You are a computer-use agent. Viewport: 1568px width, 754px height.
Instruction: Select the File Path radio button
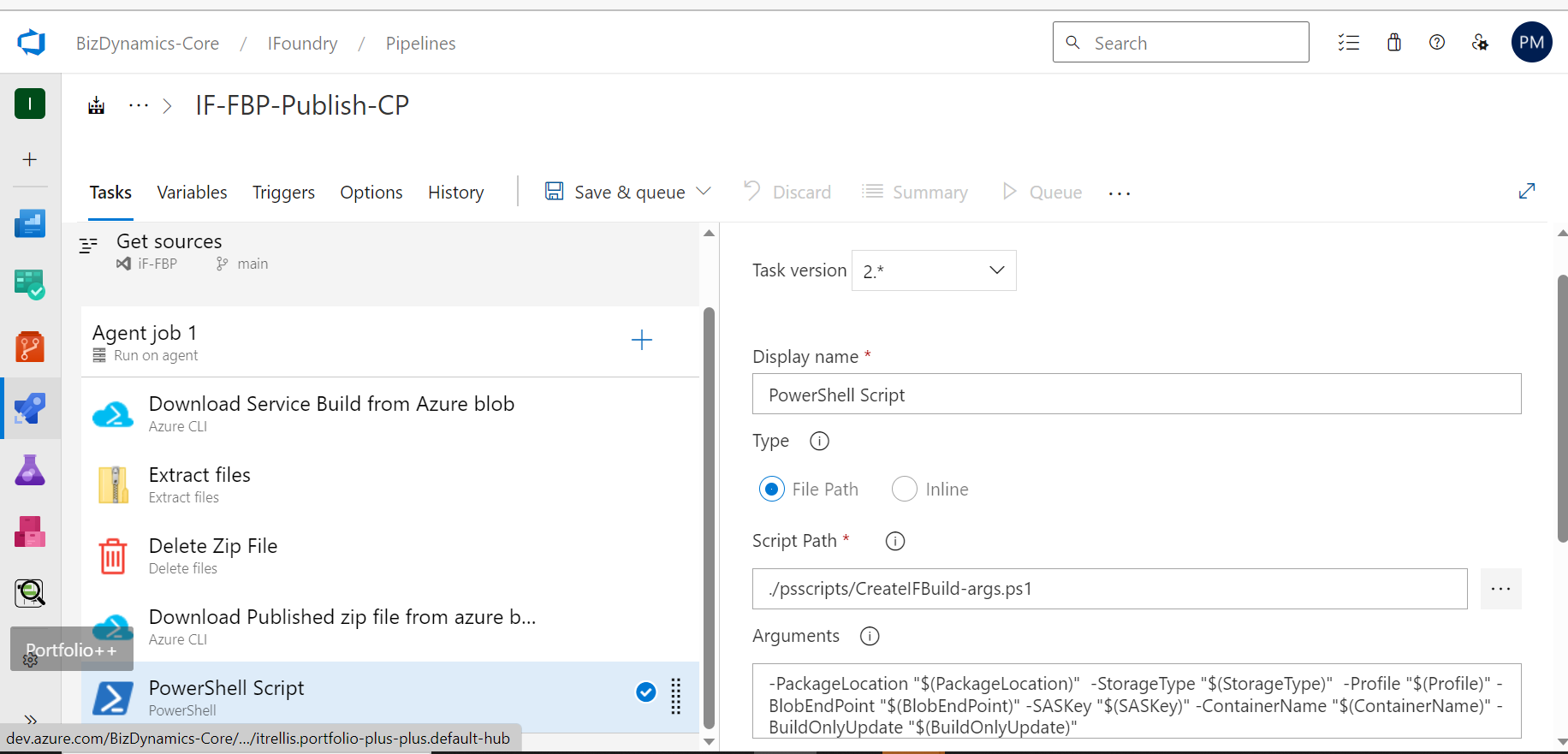point(772,489)
